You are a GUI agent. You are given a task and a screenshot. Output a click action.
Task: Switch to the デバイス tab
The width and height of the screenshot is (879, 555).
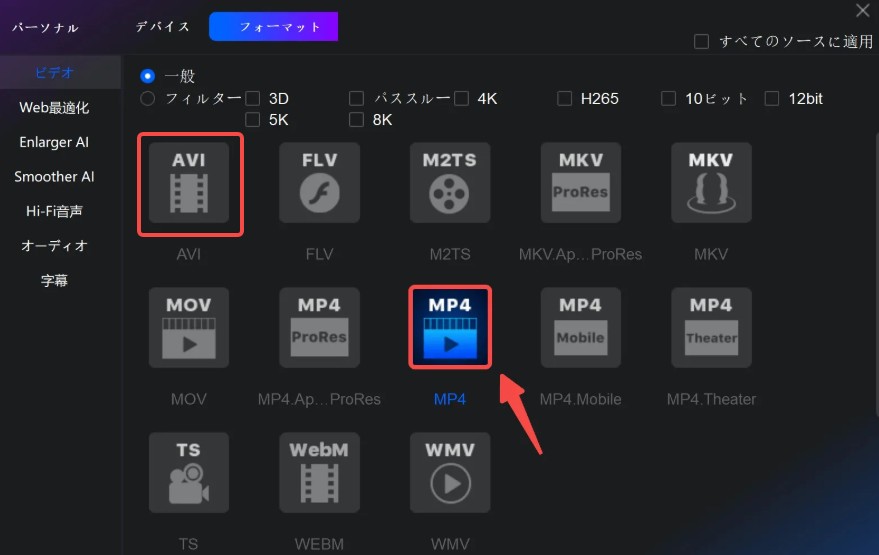click(x=163, y=26)
